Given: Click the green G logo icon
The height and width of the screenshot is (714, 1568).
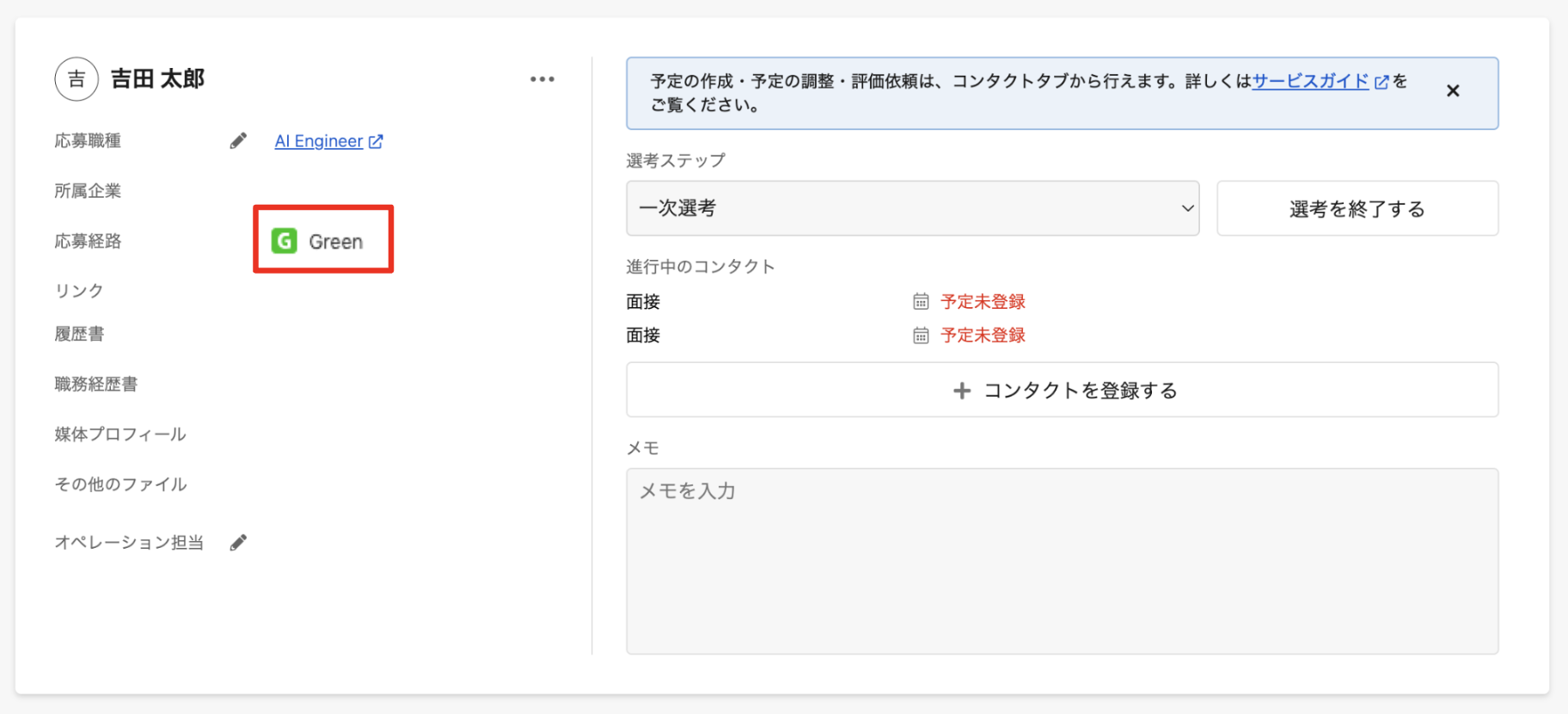Looking at the screenshot, I should click(284, 241).
